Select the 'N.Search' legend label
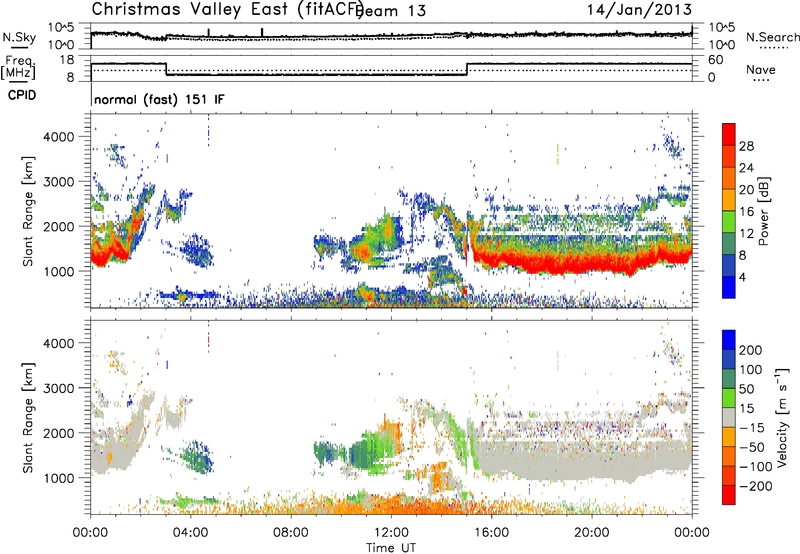800x554 pixels. pos(772,37)
